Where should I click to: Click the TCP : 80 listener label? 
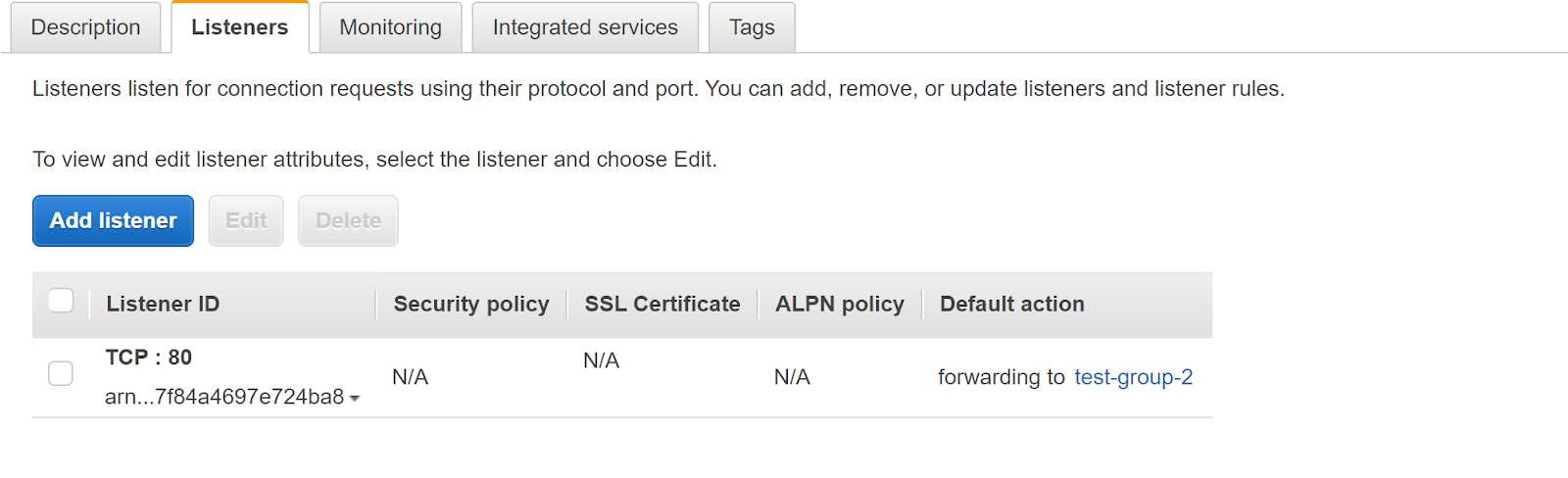coord(149,358)
